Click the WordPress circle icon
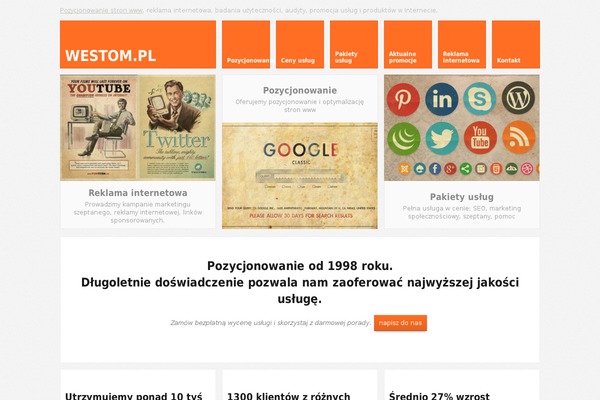Viewport: 600px width, 400px height. (x=518, y=98)
